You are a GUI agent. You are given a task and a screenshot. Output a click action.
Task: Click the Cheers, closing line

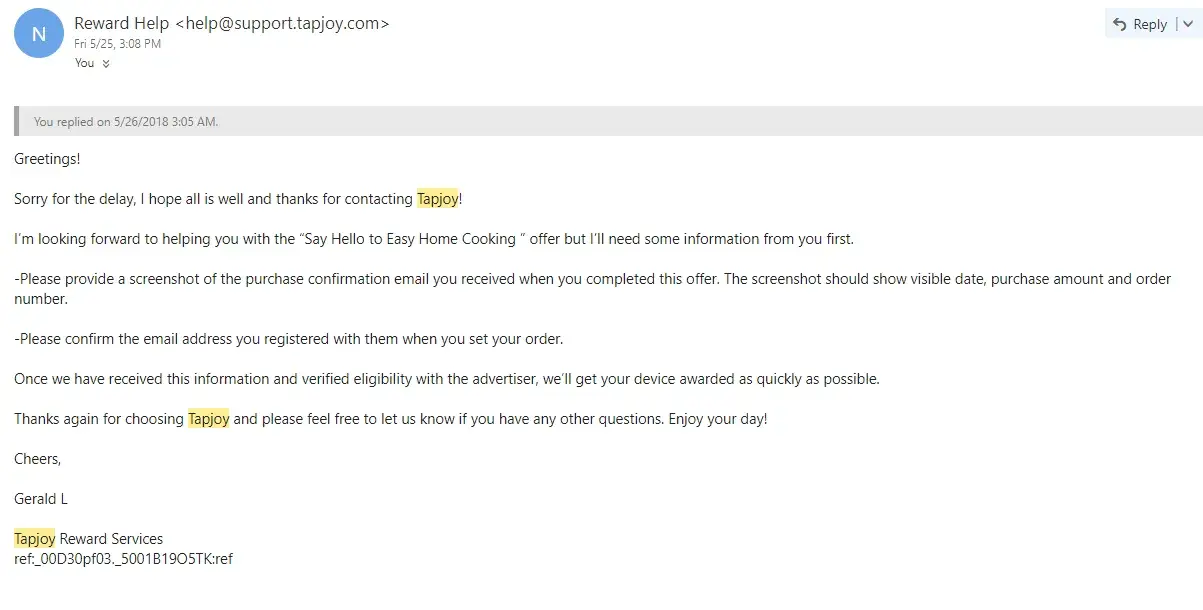[38, 459]
